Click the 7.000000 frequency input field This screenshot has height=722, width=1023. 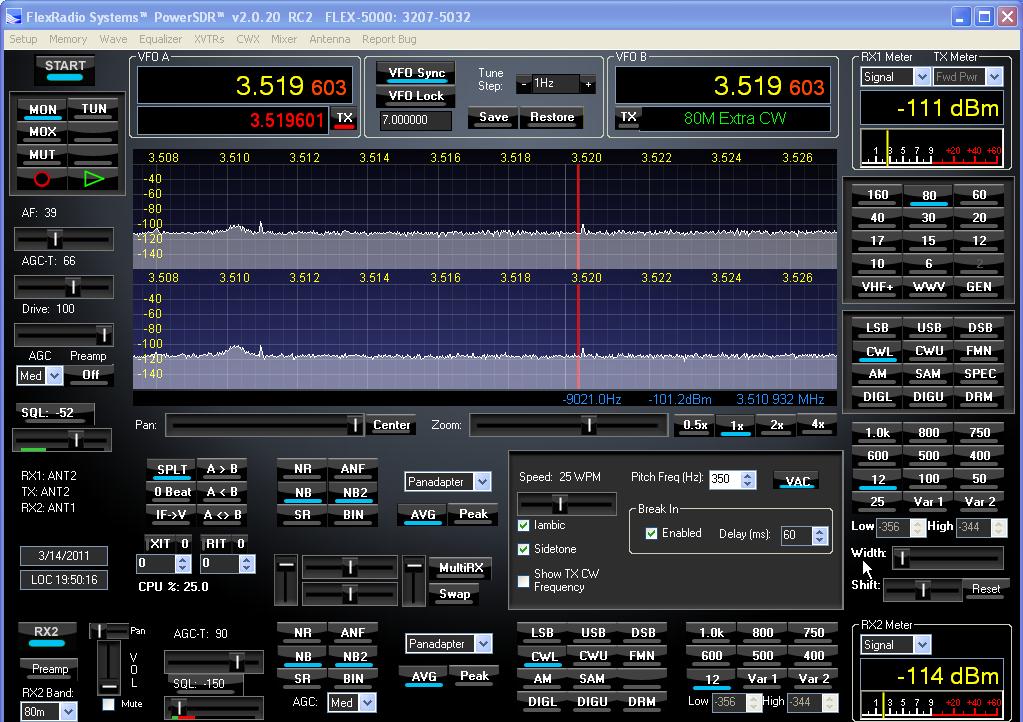pyautogui.click(x=414, y=120)
